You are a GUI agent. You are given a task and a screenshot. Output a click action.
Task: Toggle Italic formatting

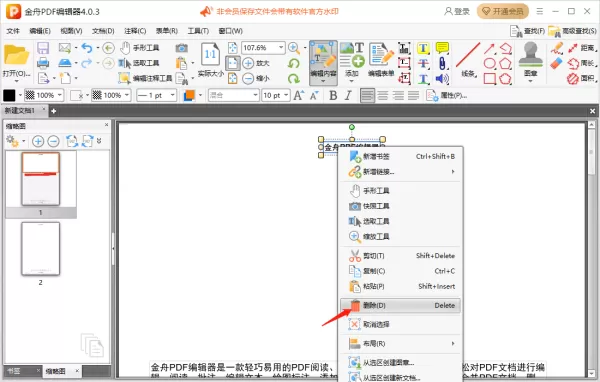click(x=348, y=95)
